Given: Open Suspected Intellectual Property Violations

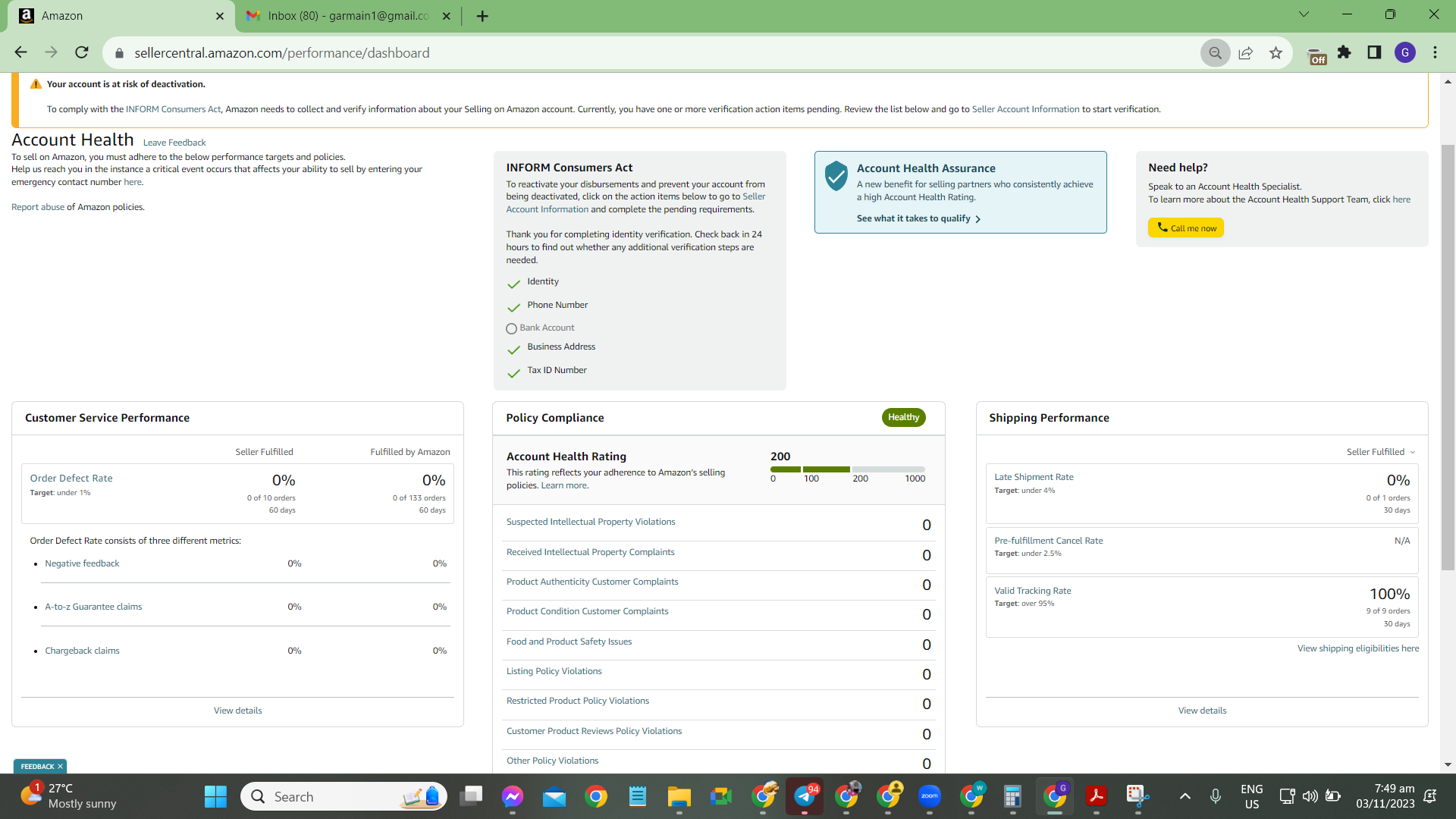Looking at the screenshot, I should (x=591, y=522).
